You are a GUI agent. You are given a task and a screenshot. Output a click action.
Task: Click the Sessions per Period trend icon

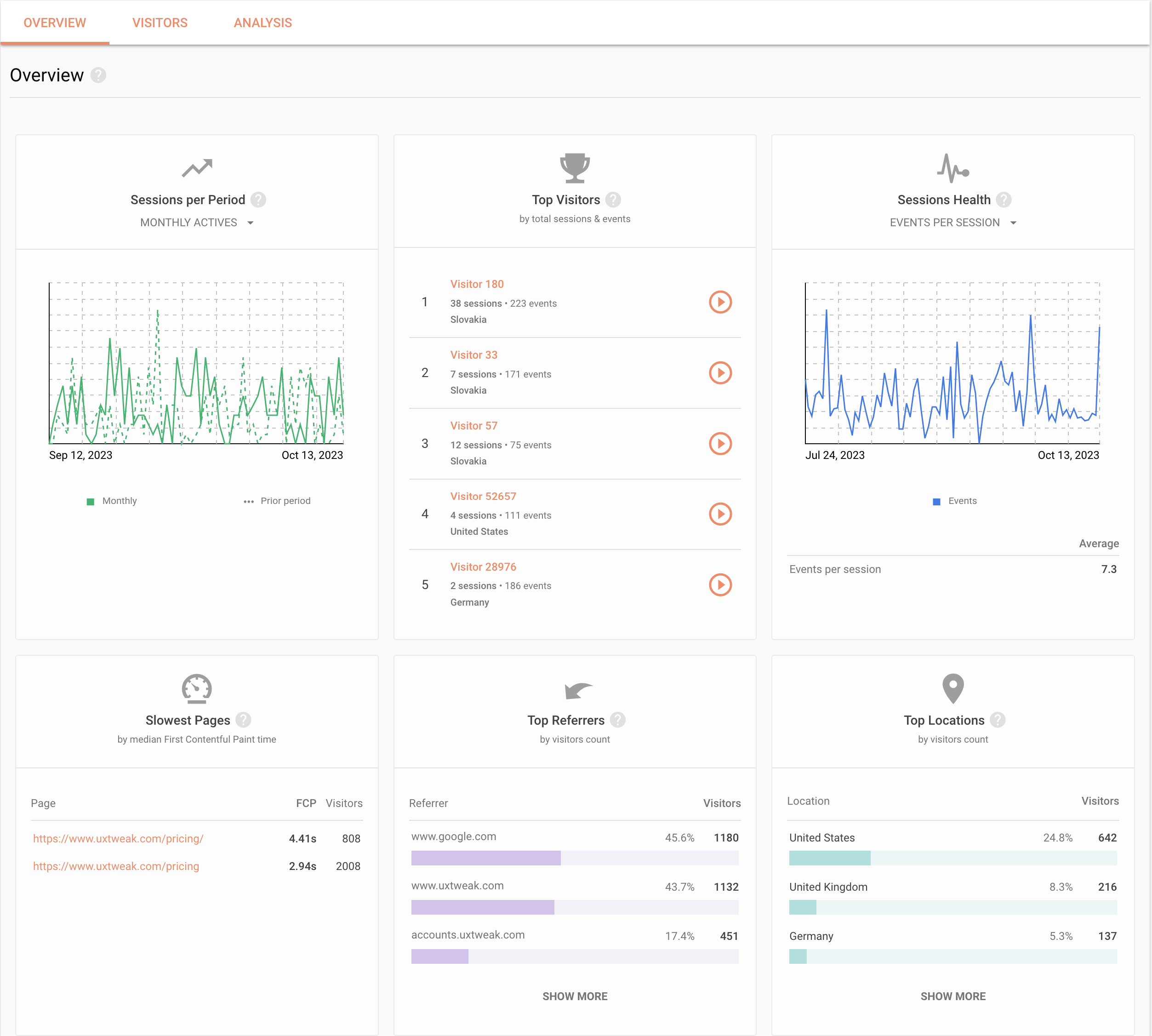[197, 168]
